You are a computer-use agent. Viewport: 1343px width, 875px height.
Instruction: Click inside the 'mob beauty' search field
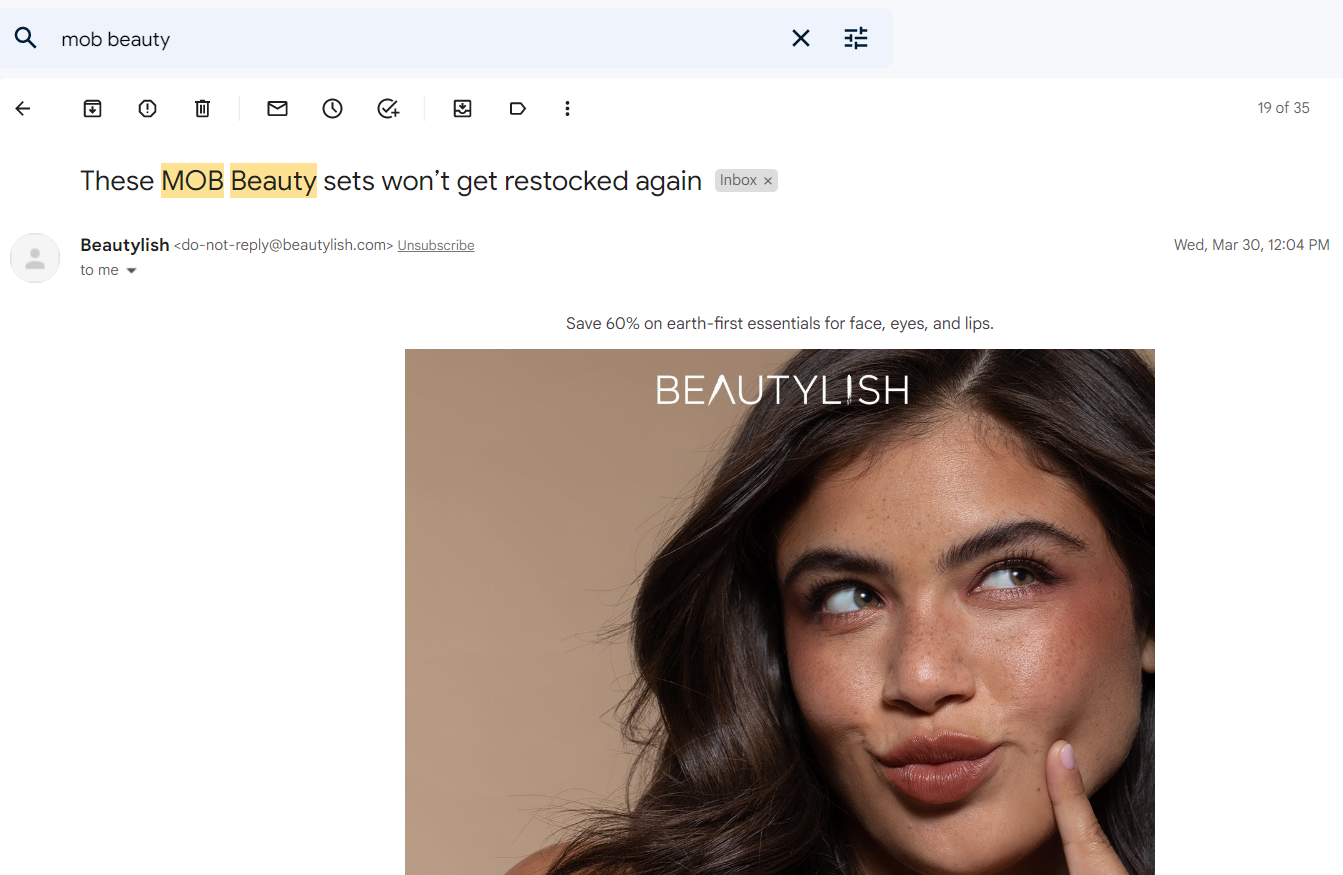400,39
